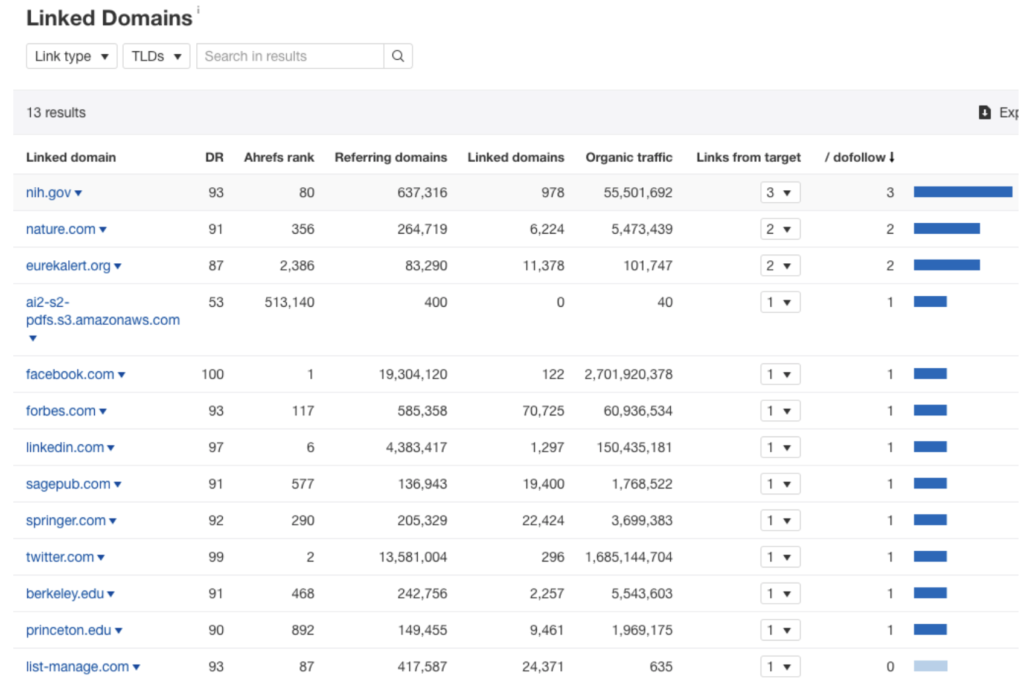Open the springer.com linked domain

coord(65,520)
